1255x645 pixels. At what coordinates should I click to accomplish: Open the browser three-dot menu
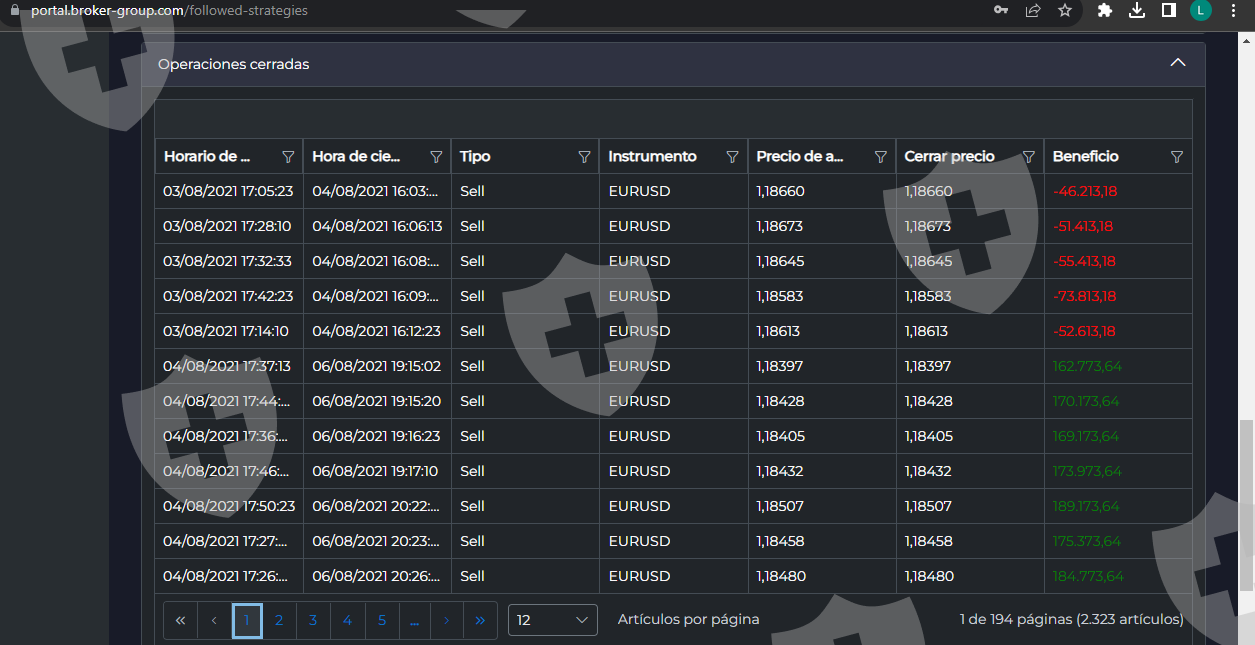pos(1234,11)
